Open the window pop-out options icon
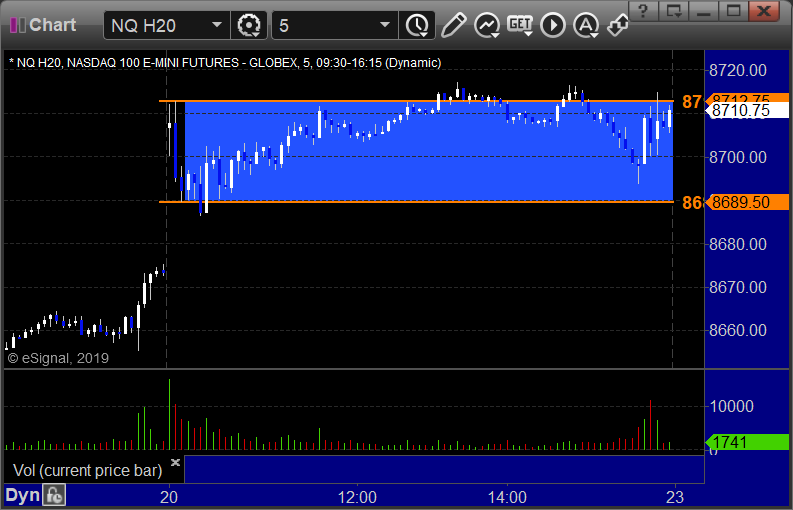The height and width of the screenshot is (510, 793). (x=673, y=10)
